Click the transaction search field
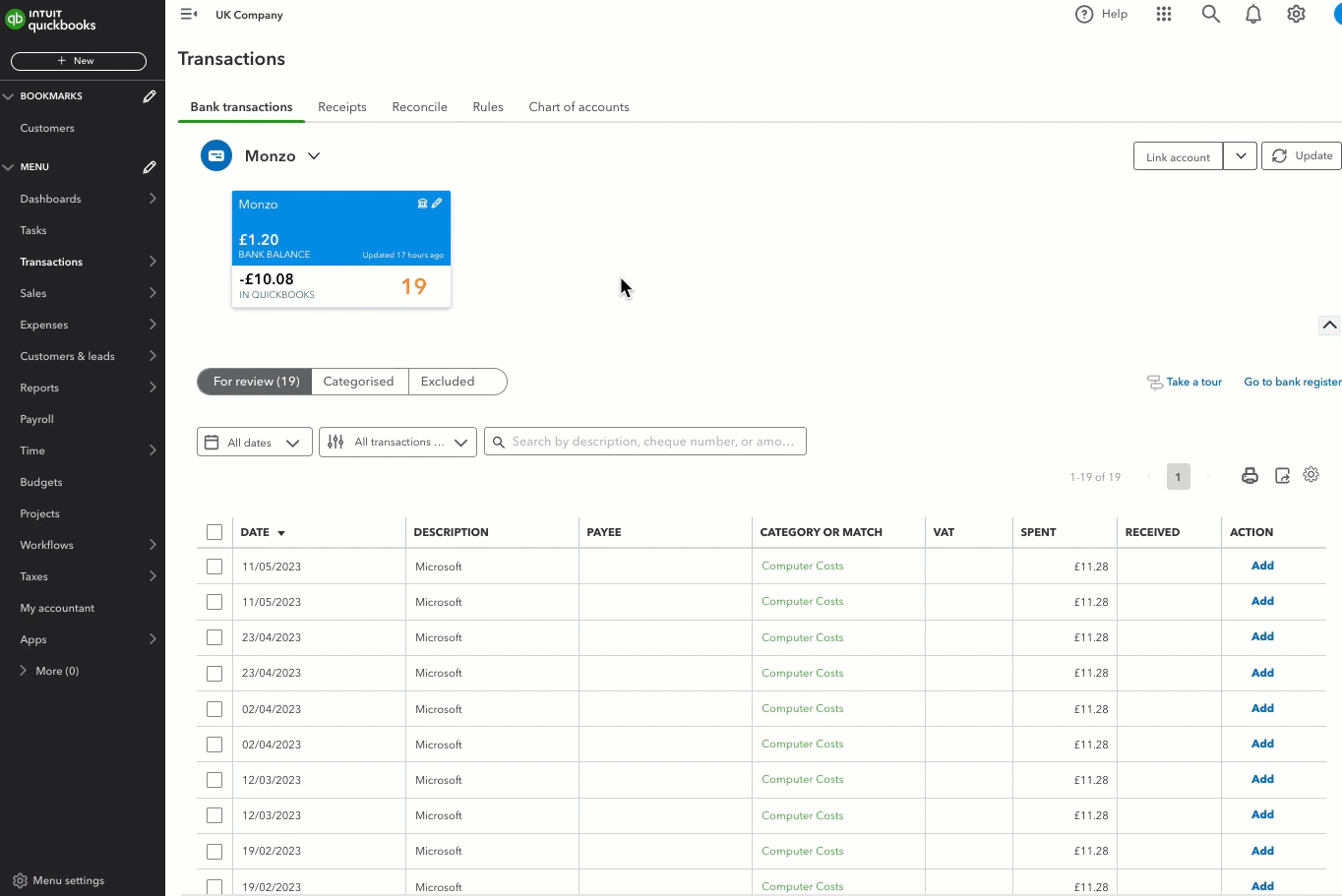The image size is (1342, 896). (645, 442)
